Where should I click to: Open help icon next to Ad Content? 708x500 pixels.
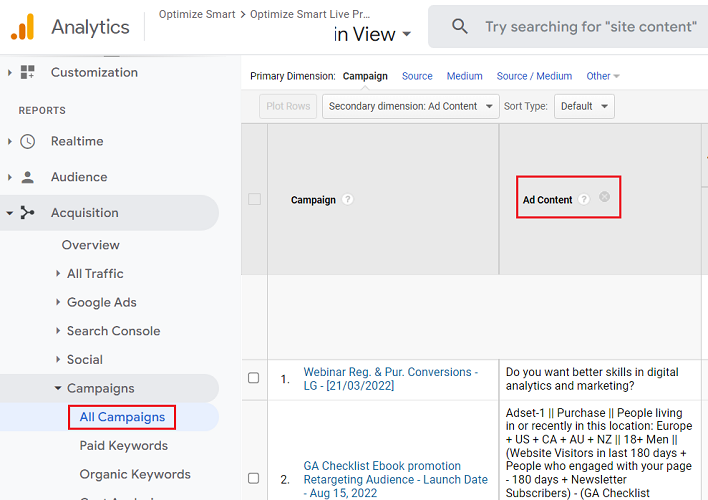tap(584, 199)
